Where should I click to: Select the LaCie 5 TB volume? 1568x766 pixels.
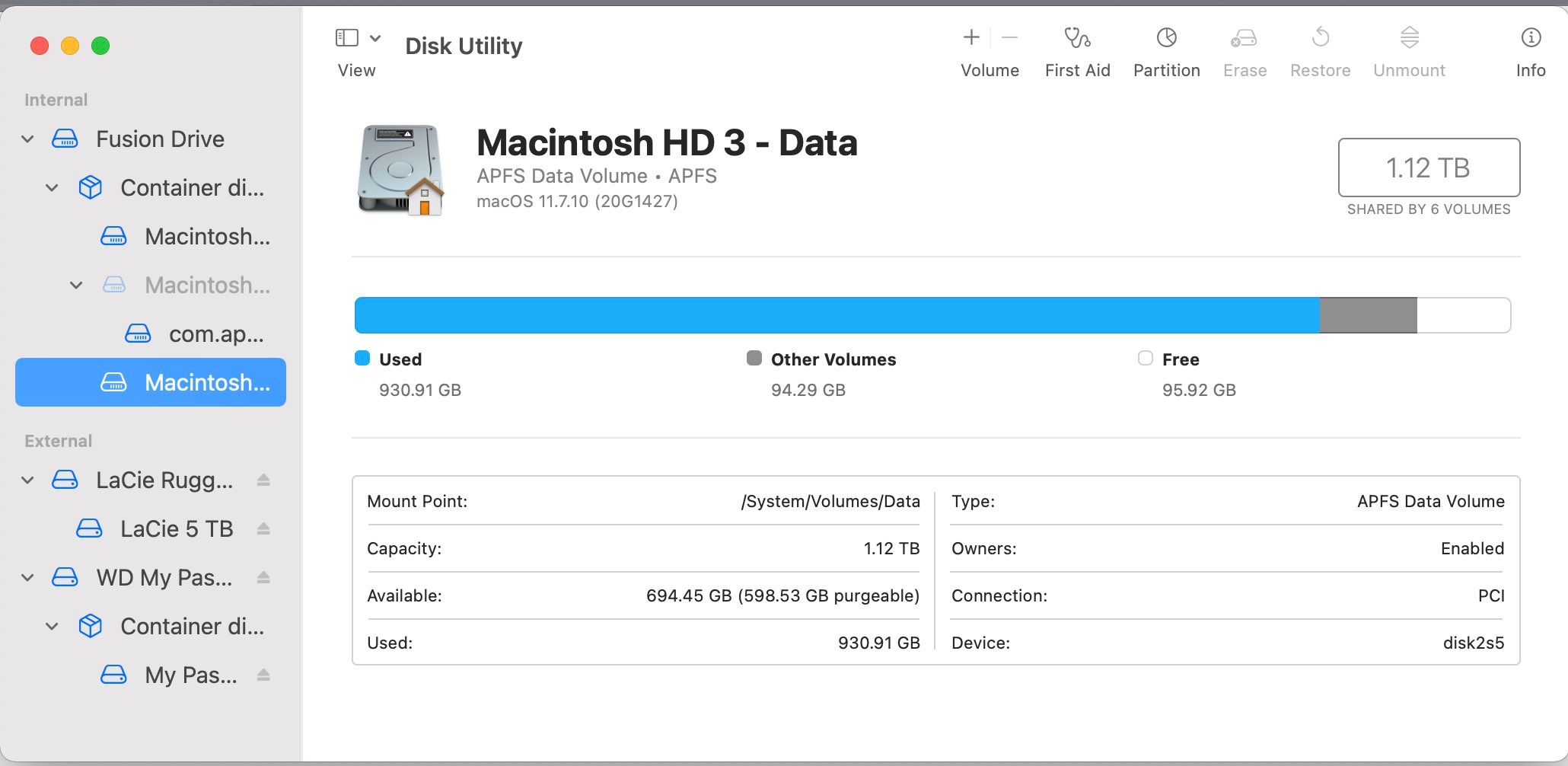point(151,529)
